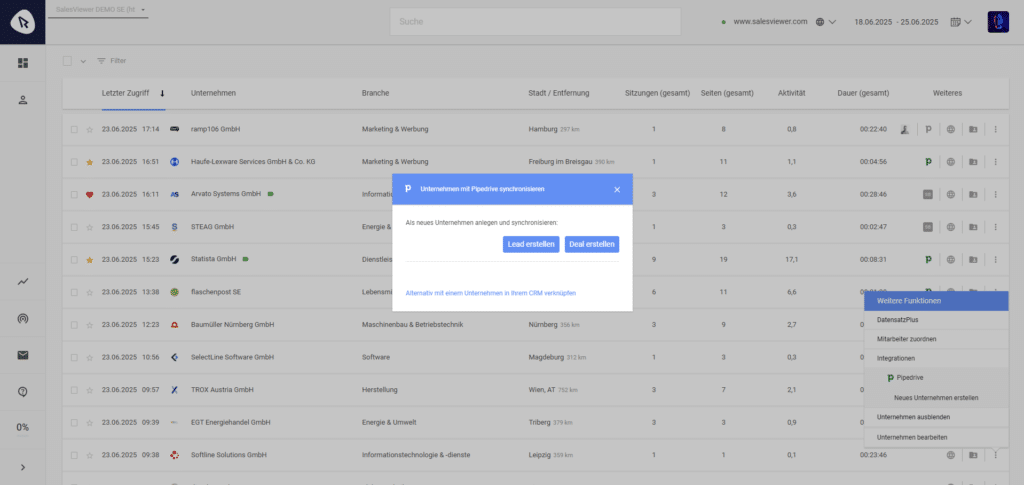Click the Branche column header
Viewport: 1024px width, 485px height.
(x=376, y=93)
